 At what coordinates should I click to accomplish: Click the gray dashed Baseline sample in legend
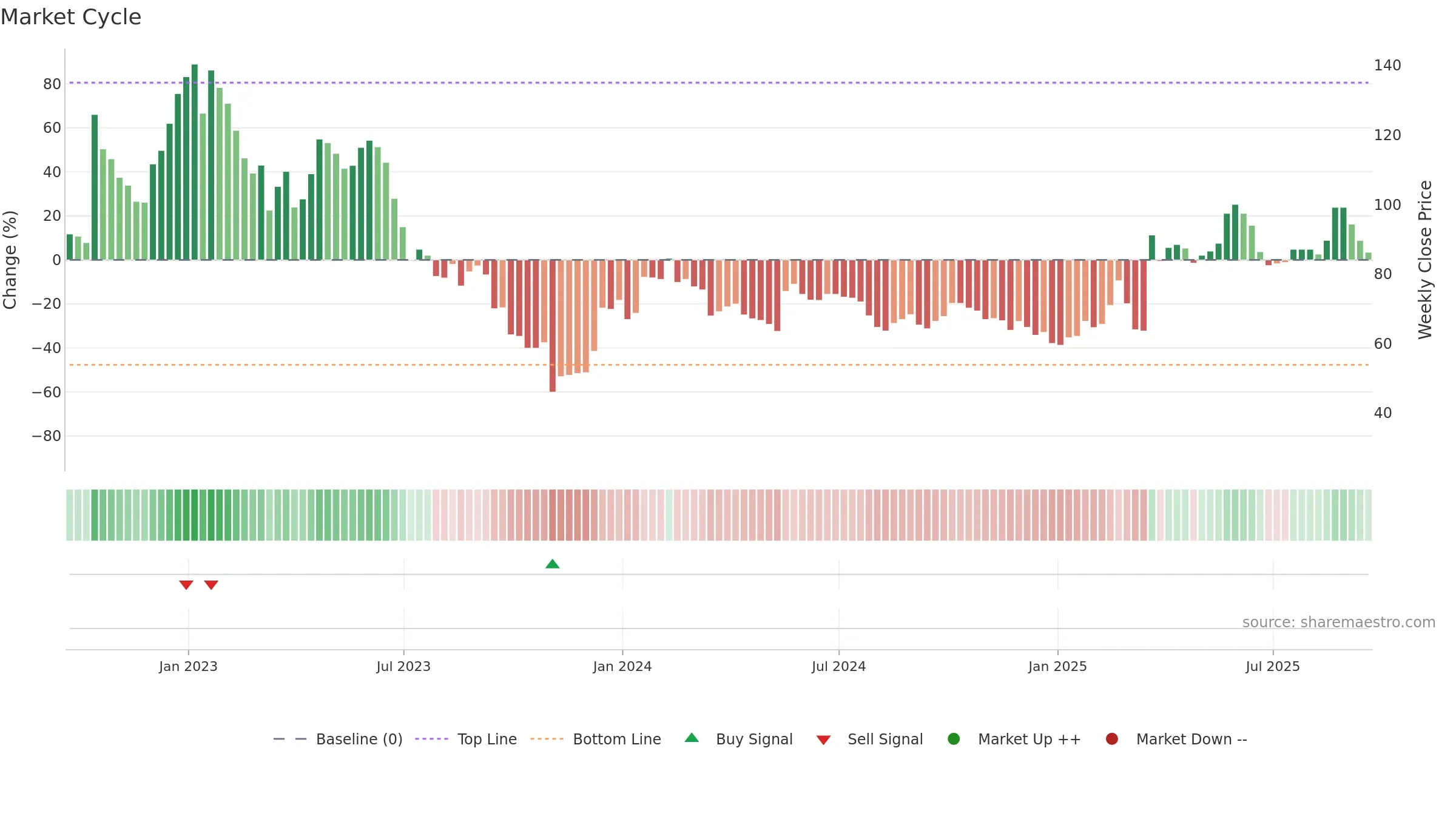(x=289, y=739)
